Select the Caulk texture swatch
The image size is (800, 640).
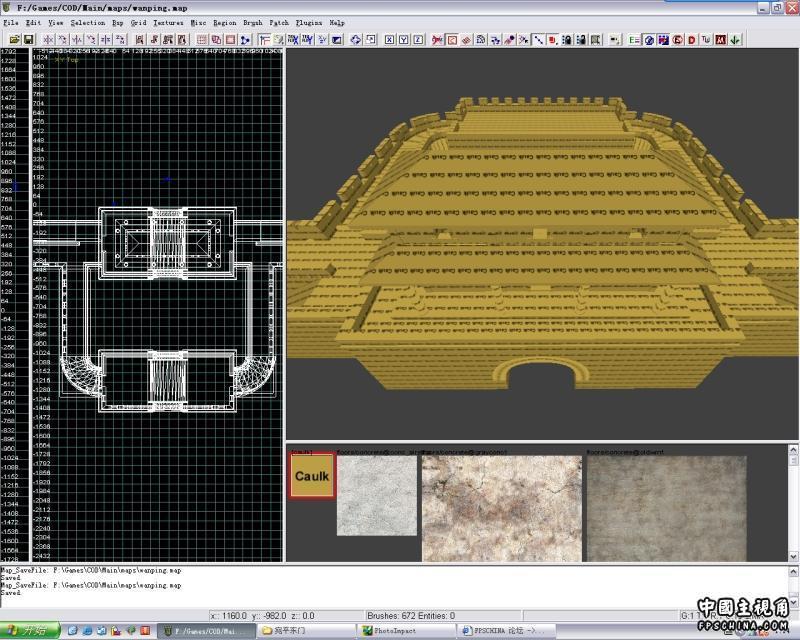(312, 476)
